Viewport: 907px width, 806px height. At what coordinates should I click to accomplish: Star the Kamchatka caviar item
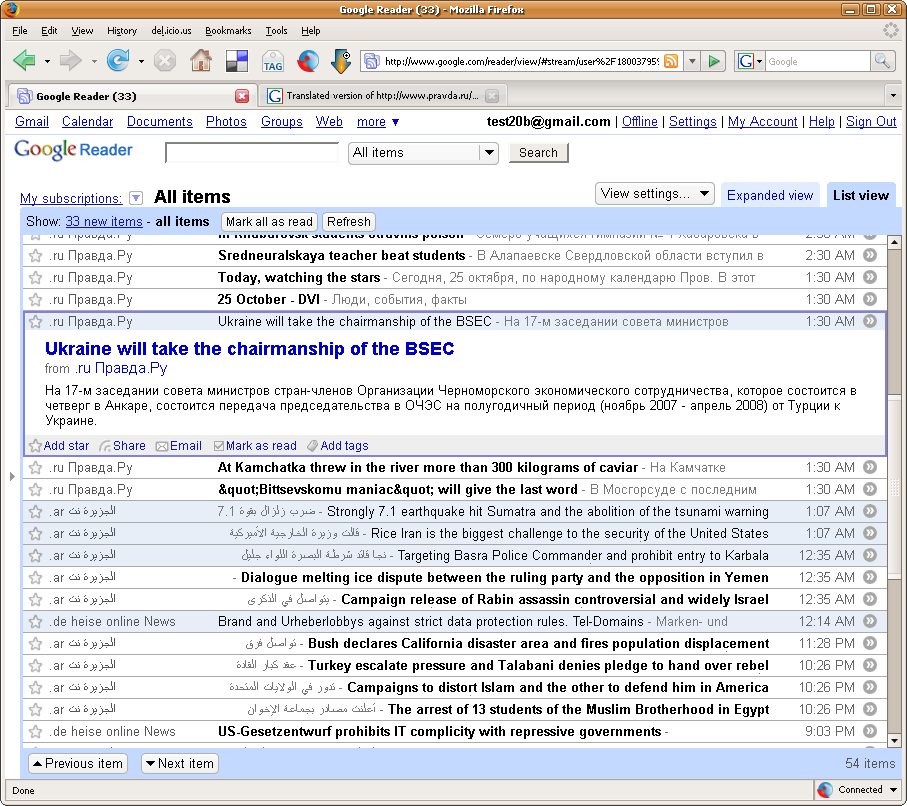tap(35, 467)
